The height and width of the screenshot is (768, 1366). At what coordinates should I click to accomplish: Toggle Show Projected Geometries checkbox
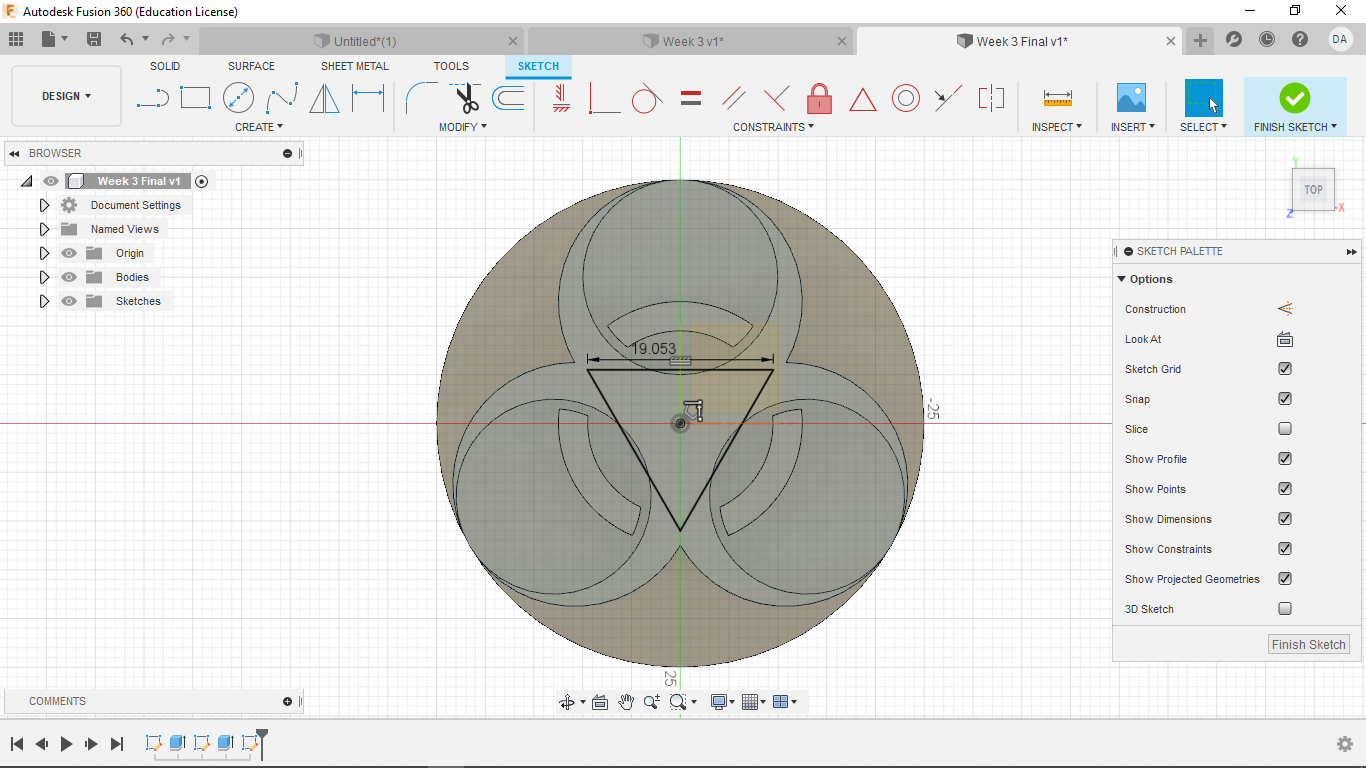tap(1285, 579)
